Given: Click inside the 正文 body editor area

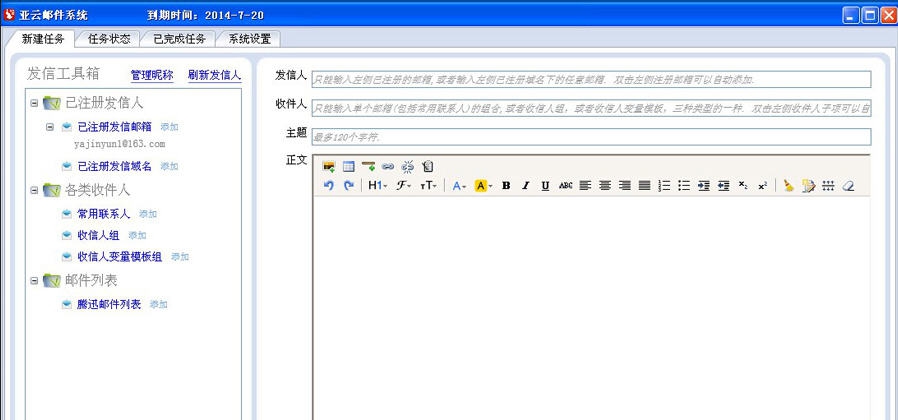Looking at the screenshot, I should click(592, 308).
